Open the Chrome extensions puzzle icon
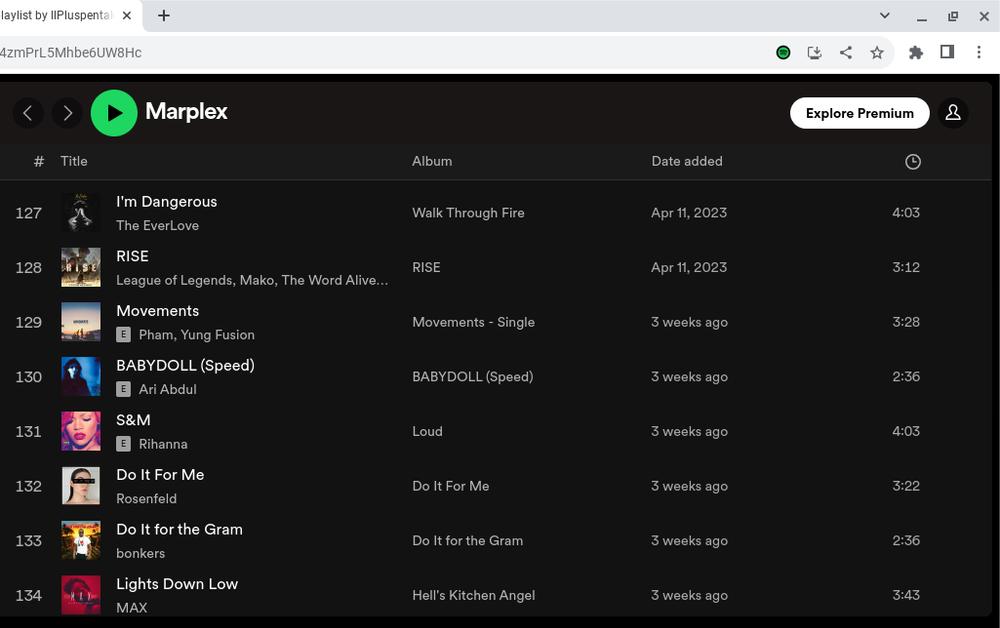This screenshot has width=1000, height=628. pyautogui.click(x=915, y=51)
